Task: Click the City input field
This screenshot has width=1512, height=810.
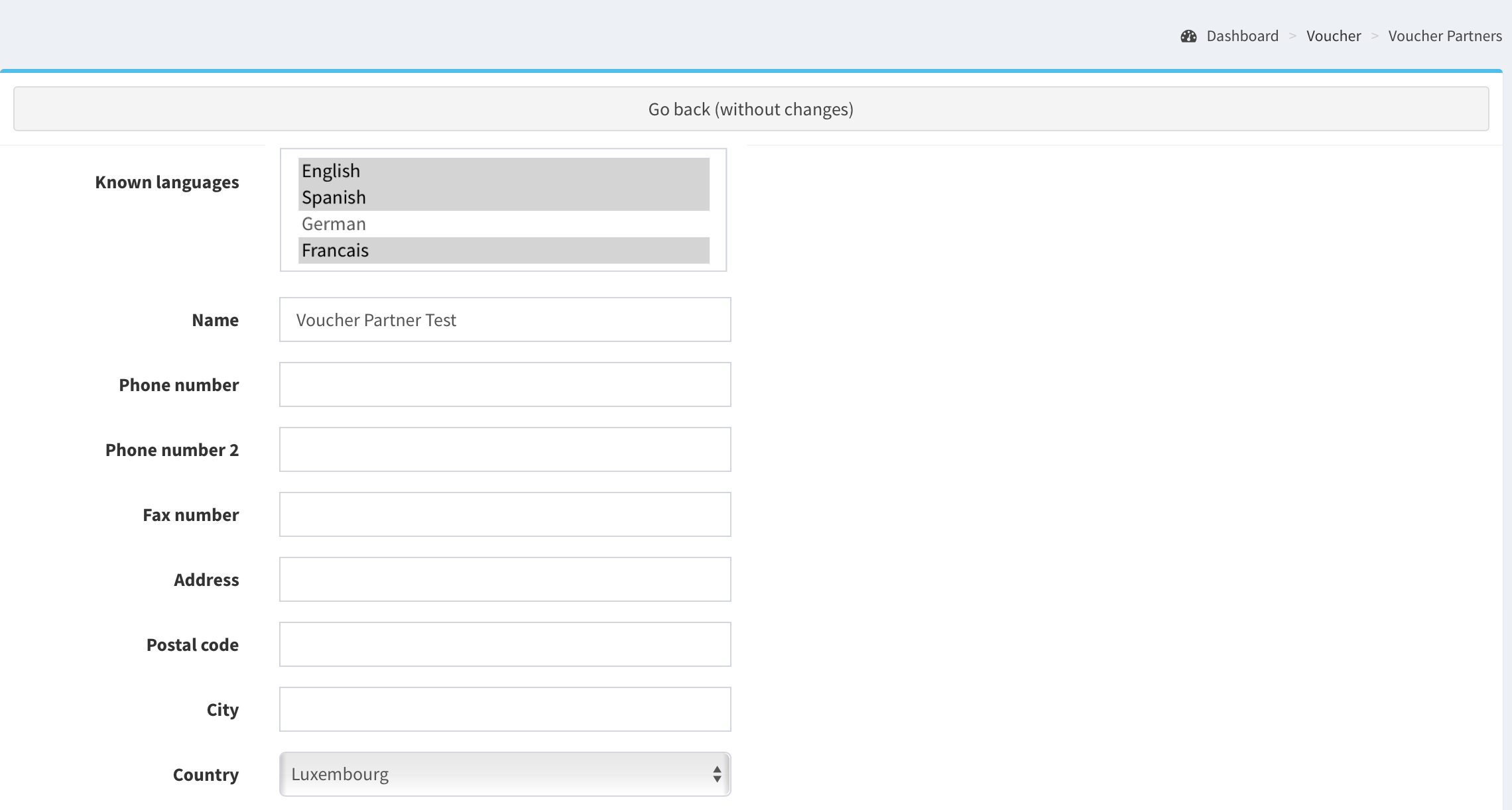Action: click(x=505, y=709)
